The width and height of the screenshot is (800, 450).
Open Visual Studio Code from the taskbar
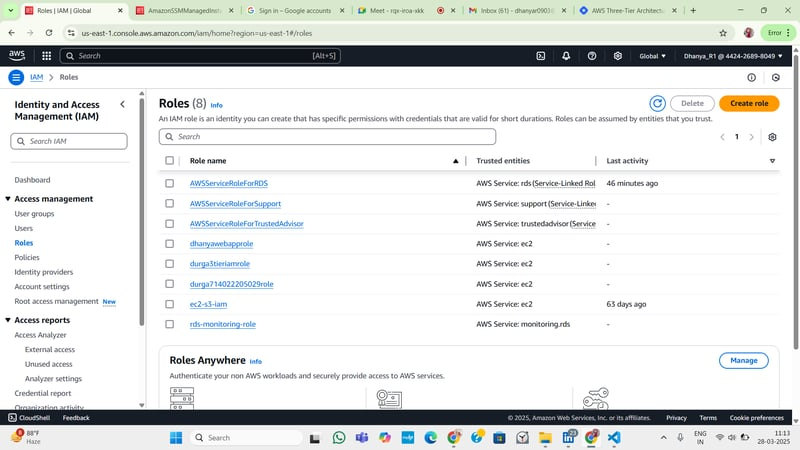pos(614,438)
